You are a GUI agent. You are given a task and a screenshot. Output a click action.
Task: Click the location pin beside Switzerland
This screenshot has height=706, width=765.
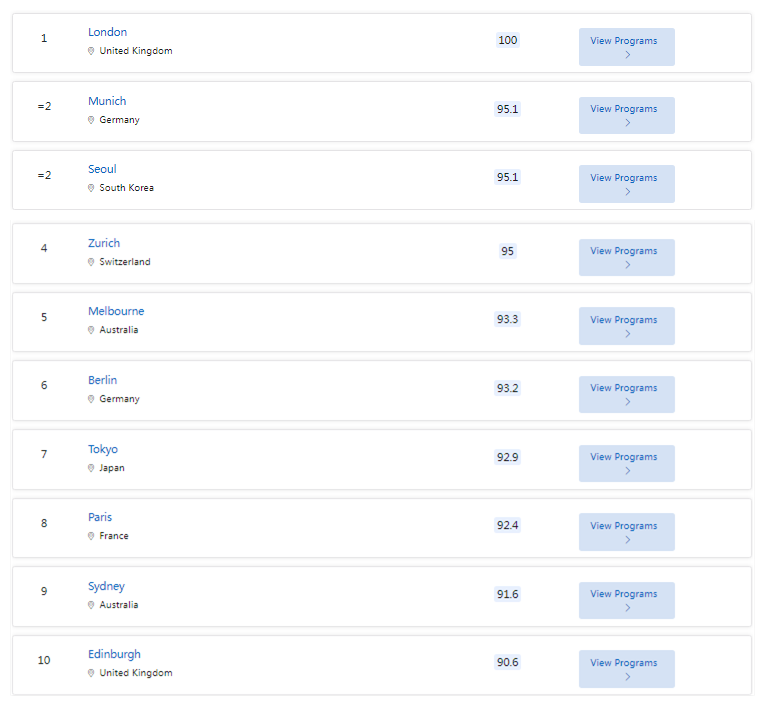91,262
